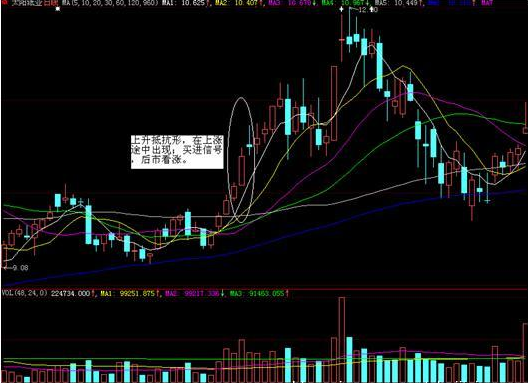Click the small white square marker above the chart
Viewport: 528px width, 383px height.
pyautogui.click(x=58, y=9)
